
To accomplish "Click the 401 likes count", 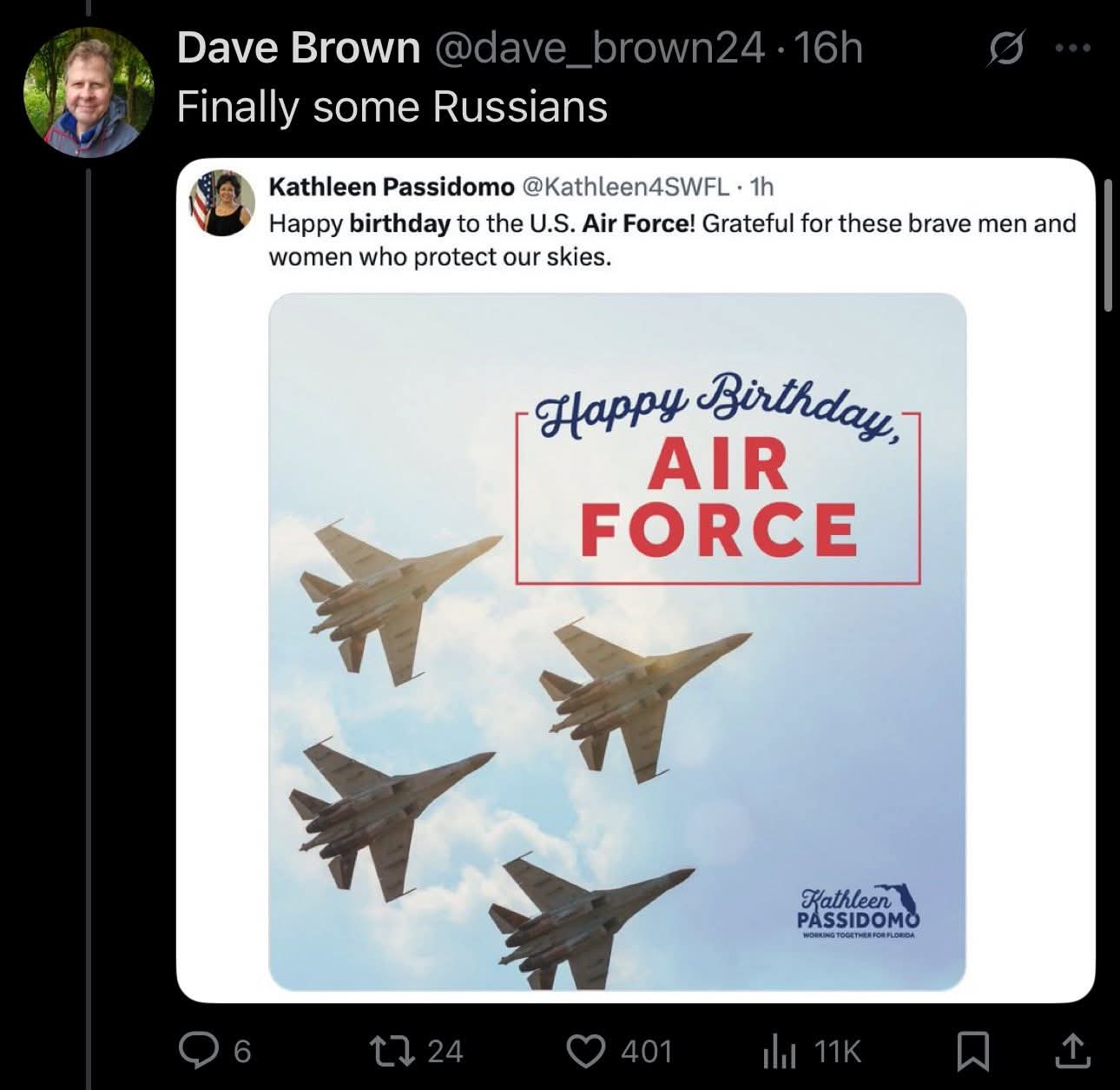I will point(647,1052).
